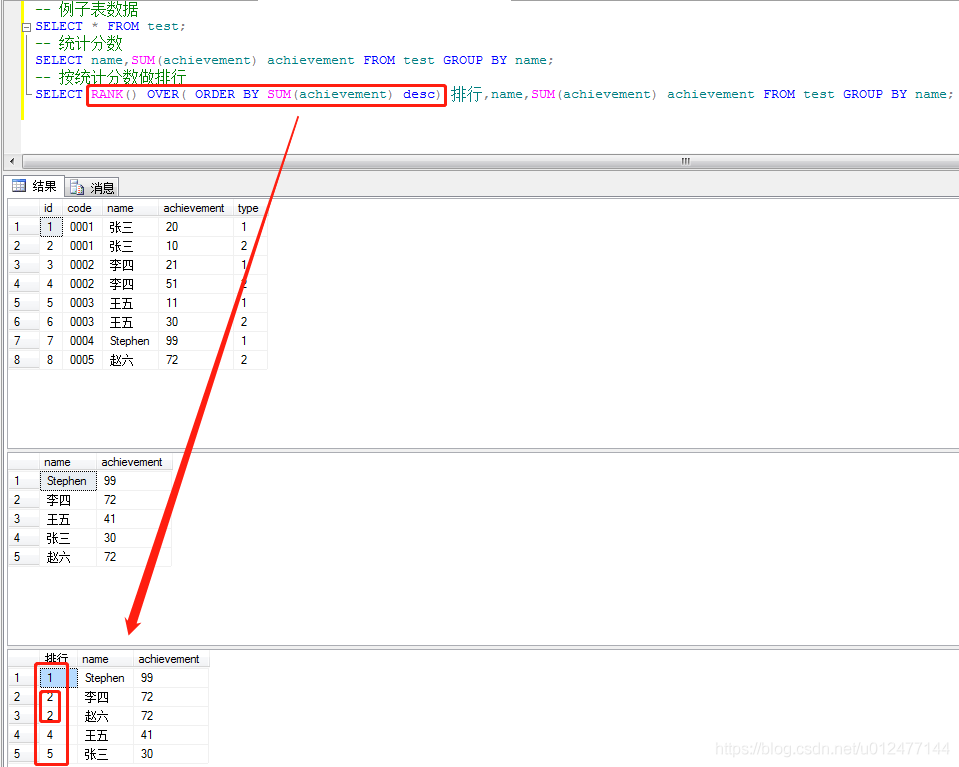This screenshot has width=959, height=767.
Task: Select the name column header in bottom grid
Action: coord(95,659)
